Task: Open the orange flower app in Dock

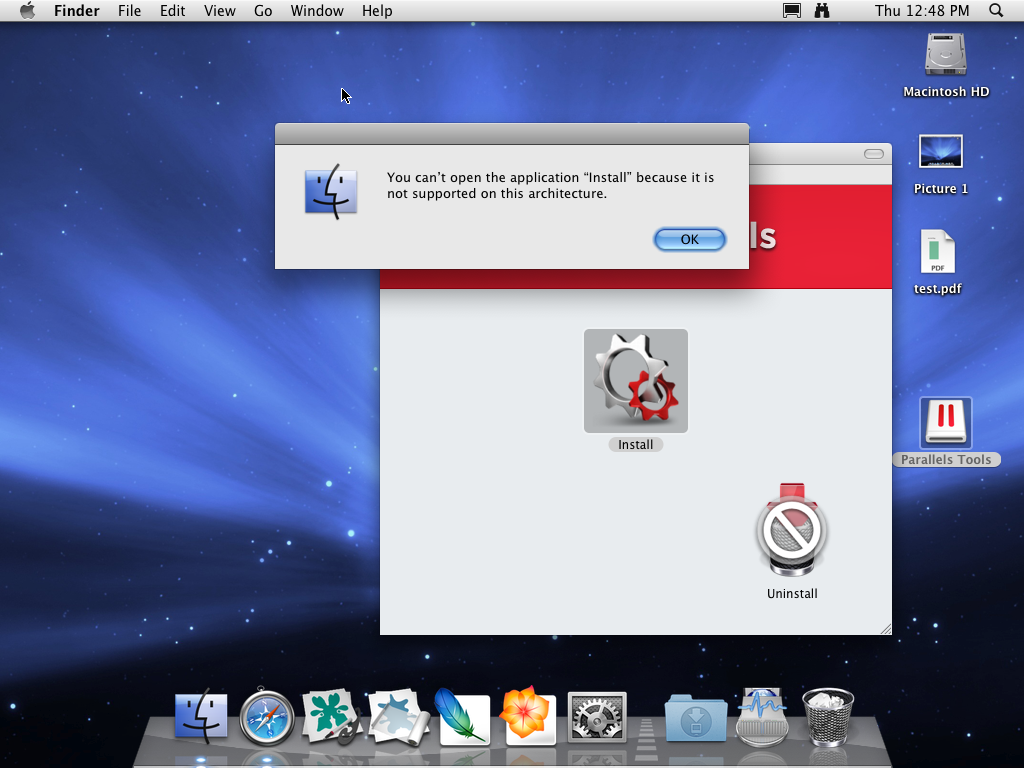Action: pyautogui.click(x=528, y=715)
